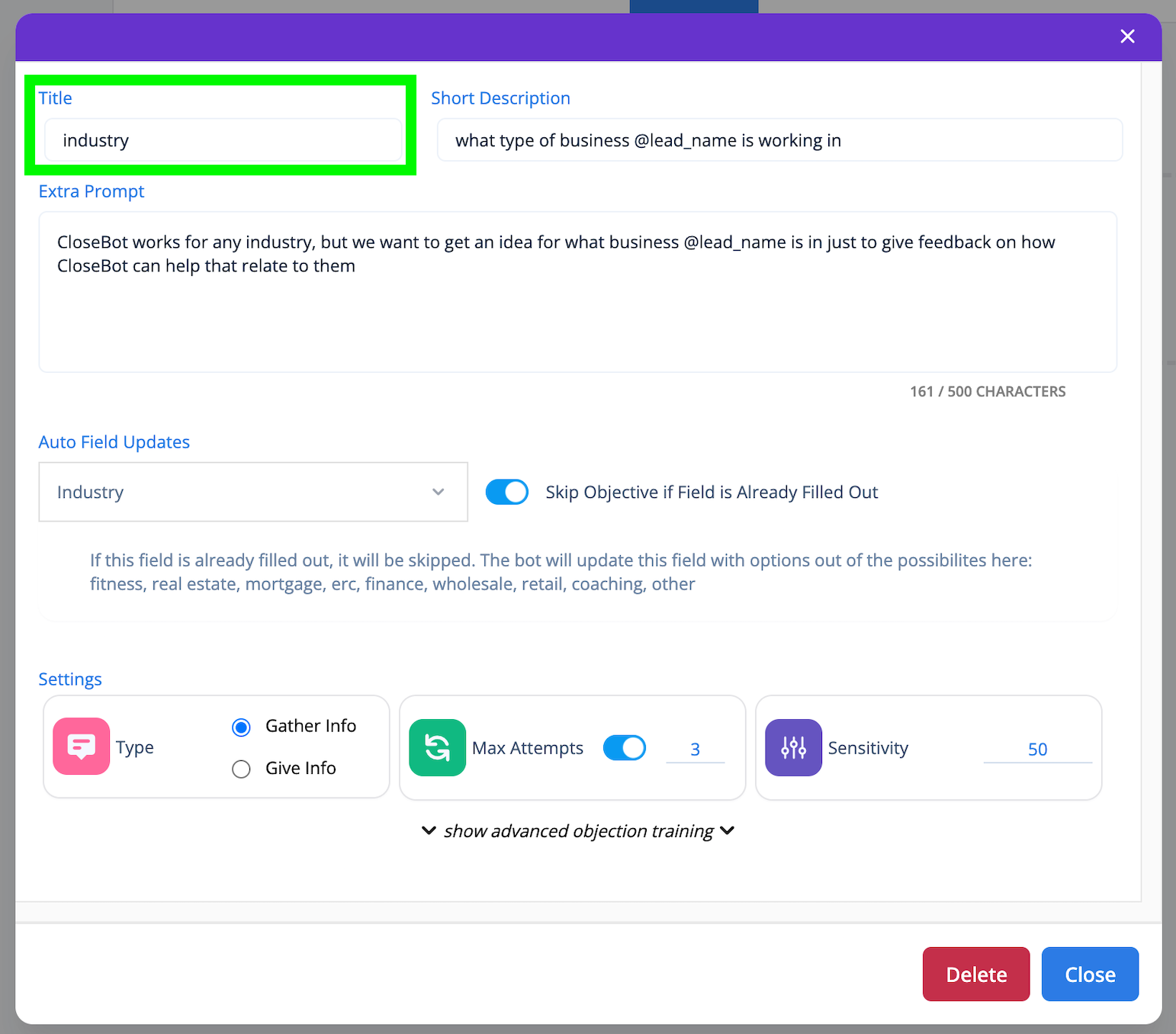Toggle Skip Objective if Field Already Filled

click(x=507, y=492)
